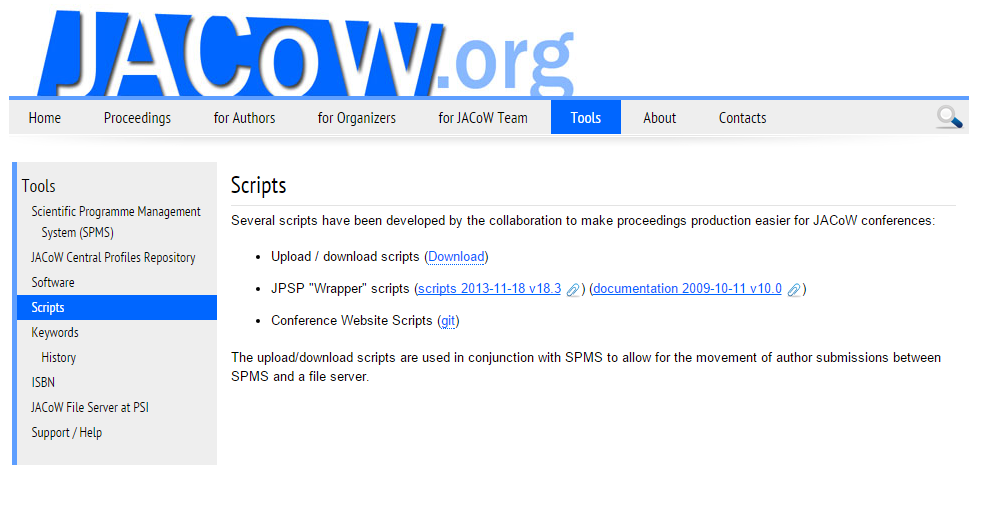Open ISBN sidebar entry
This screenshot has width=994, height=506.
pos(43,382)
